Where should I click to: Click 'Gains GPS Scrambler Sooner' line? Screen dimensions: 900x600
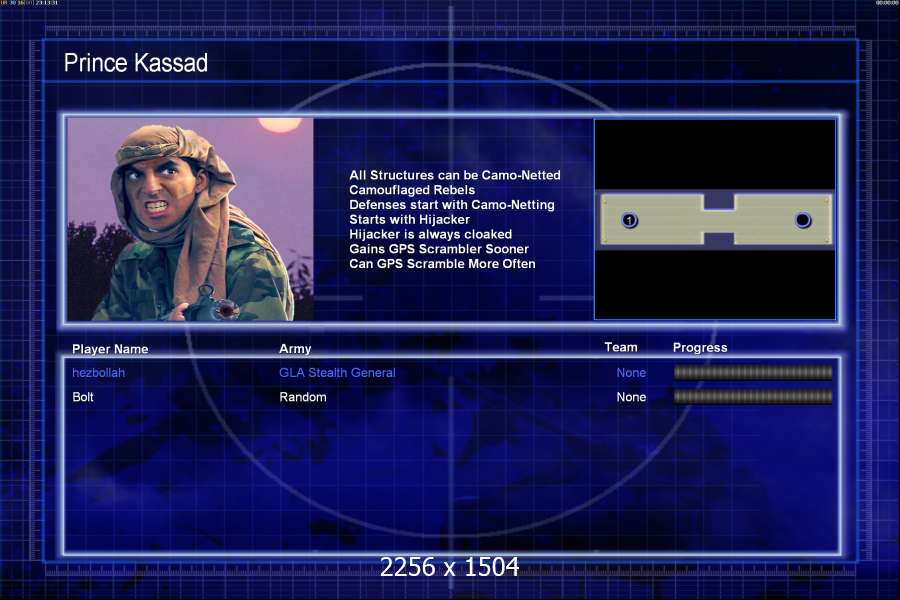tap(439, 249)
